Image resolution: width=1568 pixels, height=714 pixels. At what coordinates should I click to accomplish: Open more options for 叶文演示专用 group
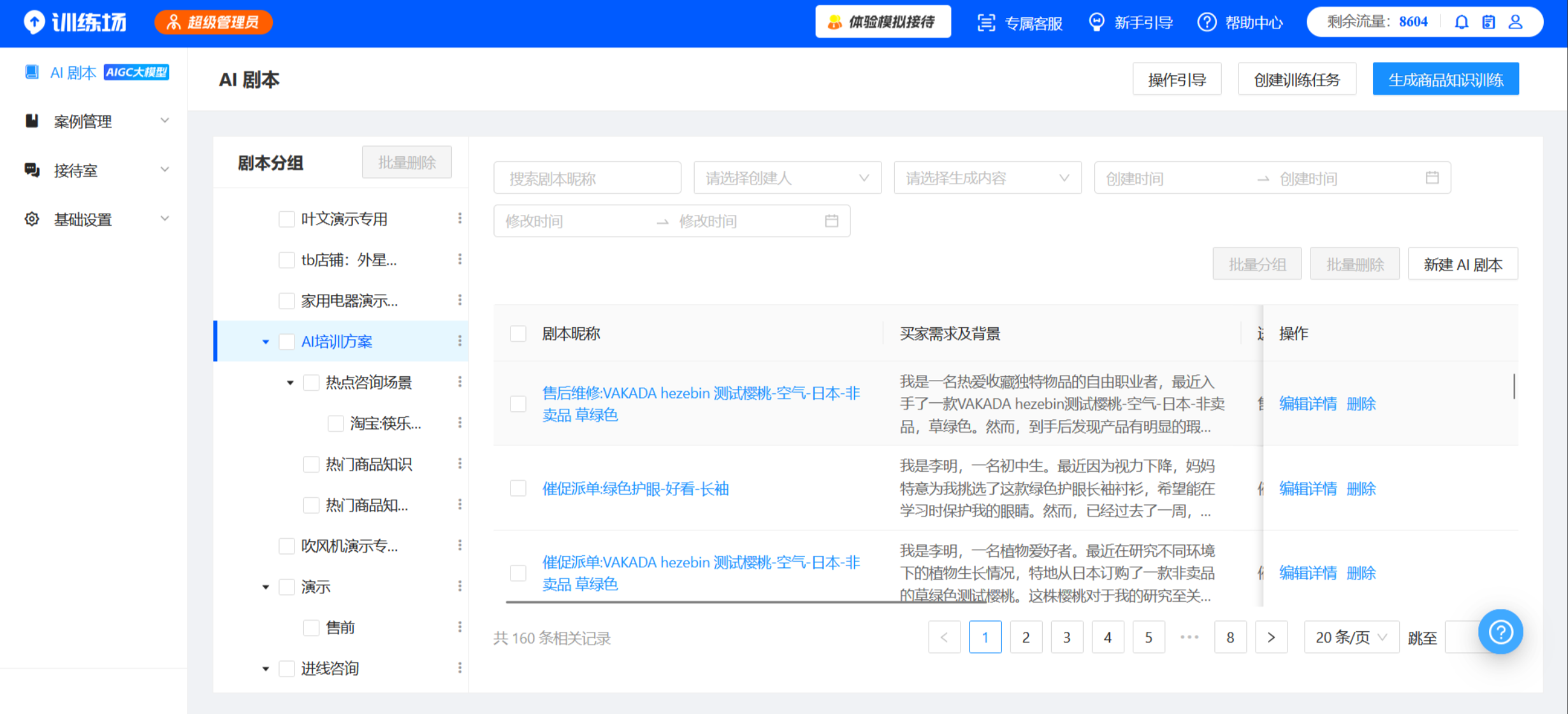460,219
